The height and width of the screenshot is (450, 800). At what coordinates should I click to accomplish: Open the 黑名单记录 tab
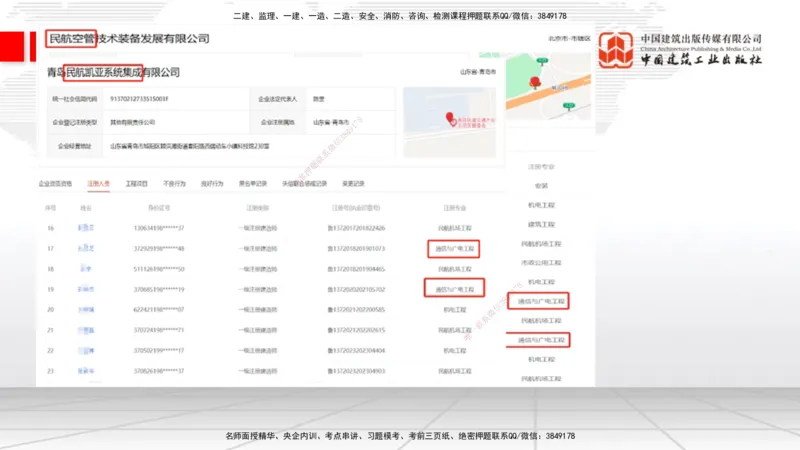[253, 184]
